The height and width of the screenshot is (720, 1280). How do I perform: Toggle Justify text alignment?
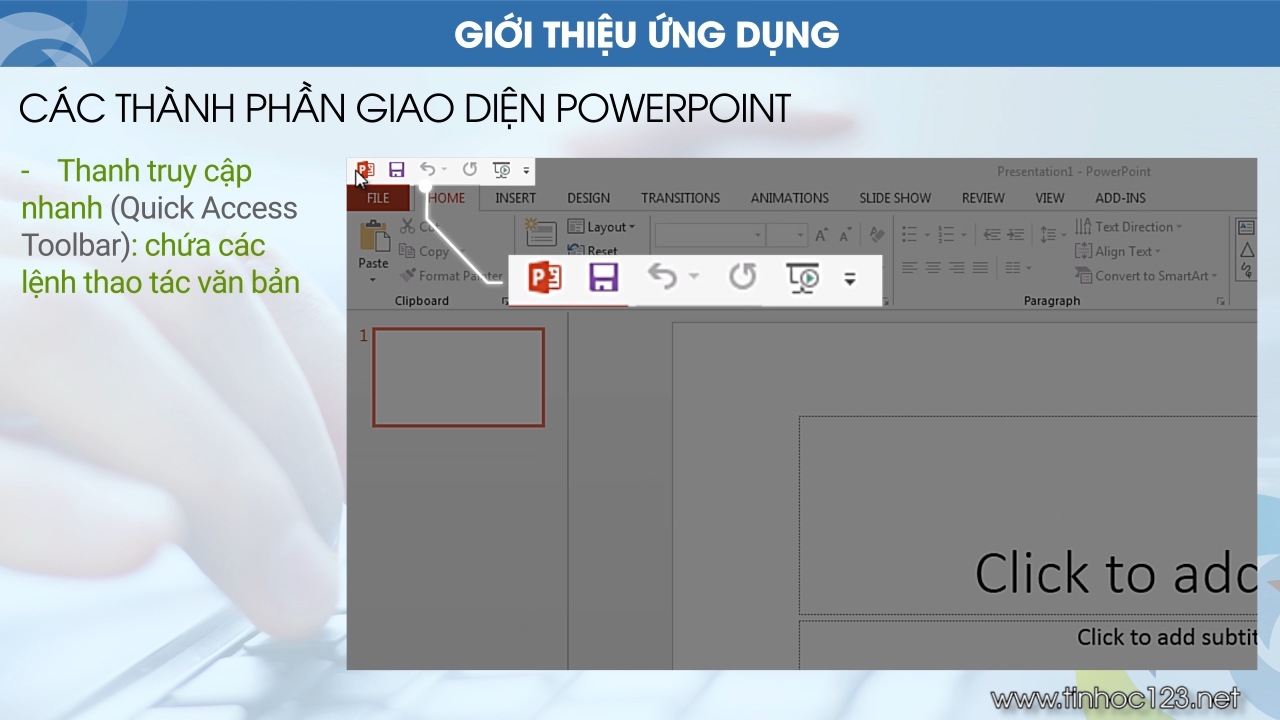point(981,268)
